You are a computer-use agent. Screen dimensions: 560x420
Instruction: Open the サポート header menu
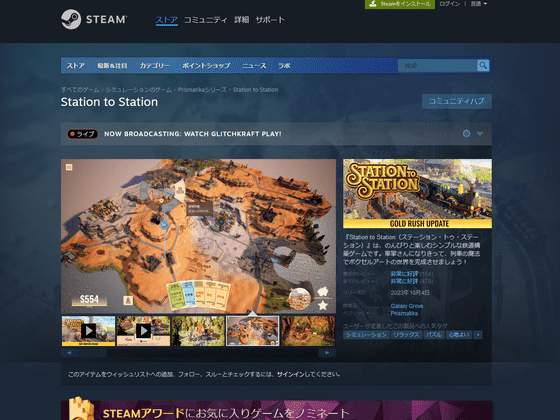pos(270,20)
